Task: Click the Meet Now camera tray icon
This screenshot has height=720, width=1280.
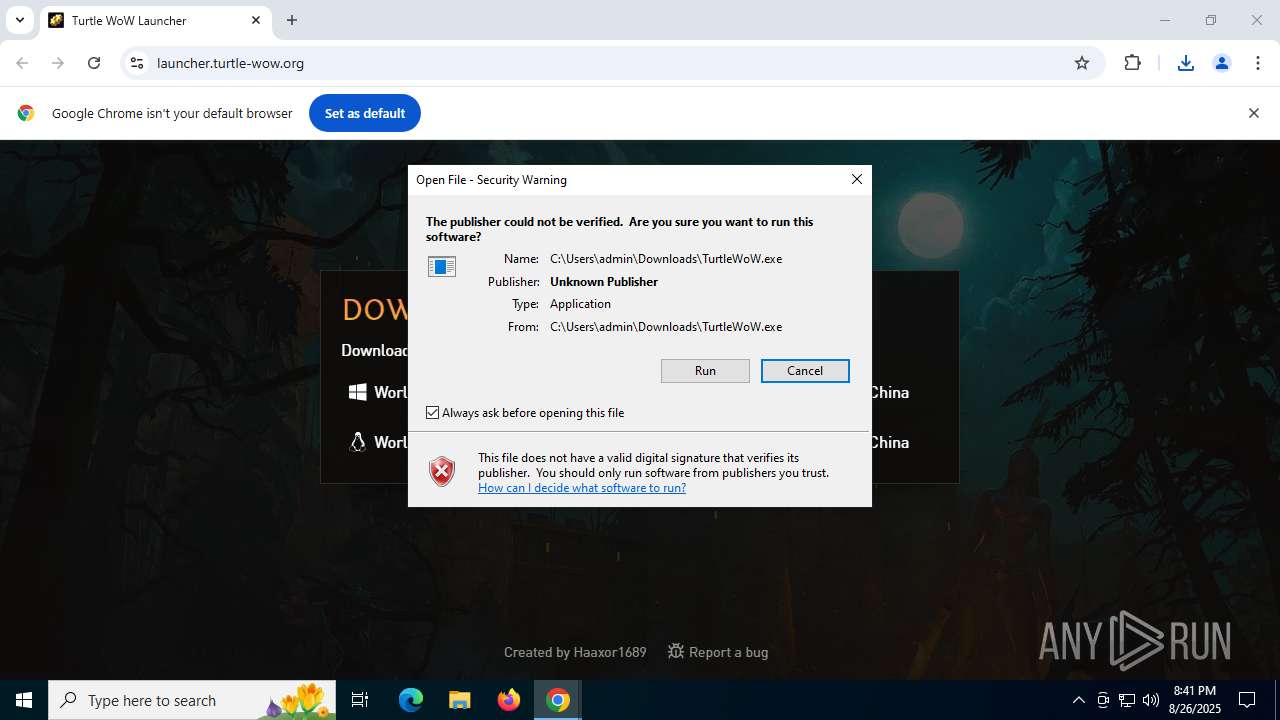Action: [x=1103, y=700]
